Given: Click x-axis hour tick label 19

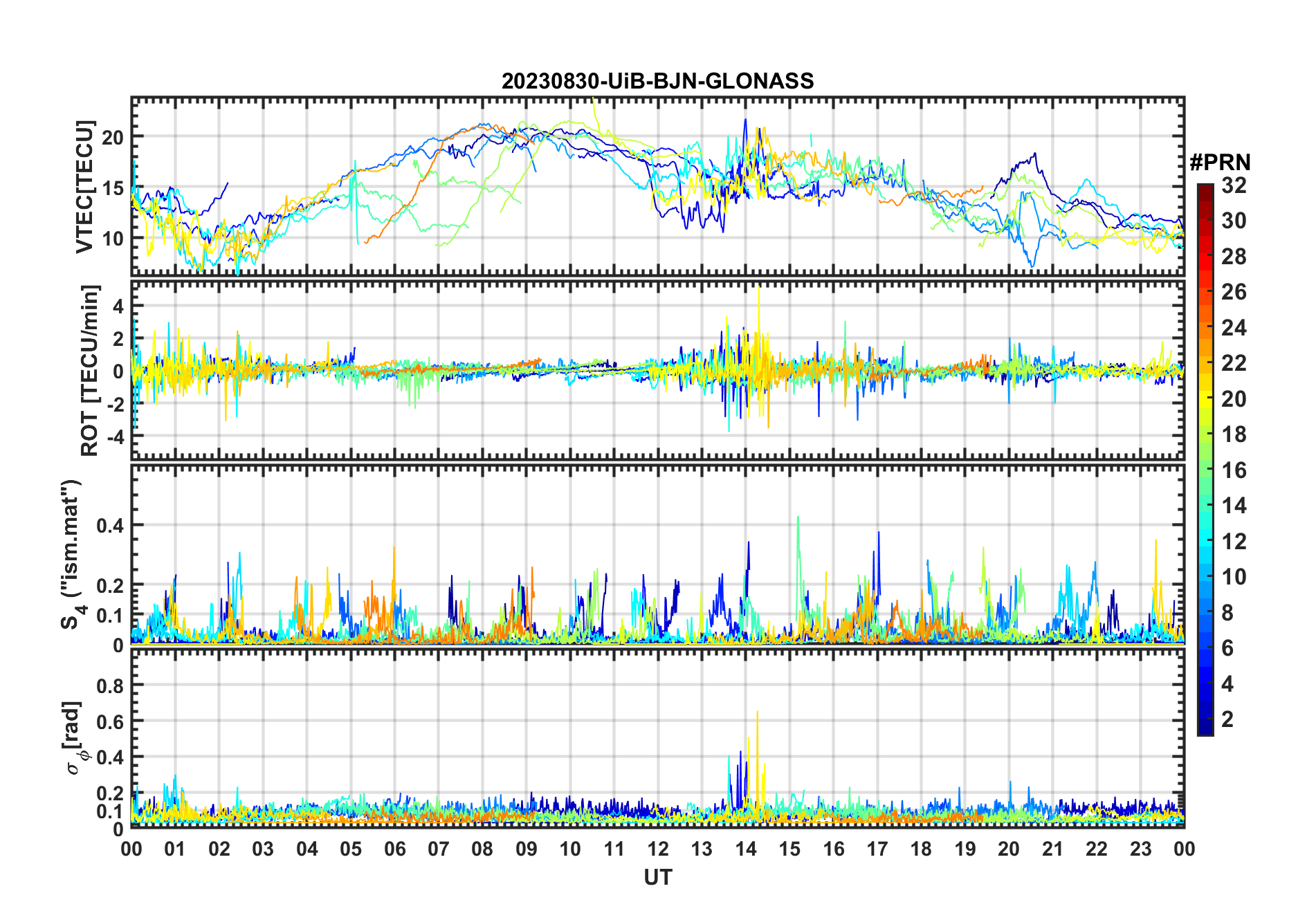Looking at the screenshot, I should (965, 849).
